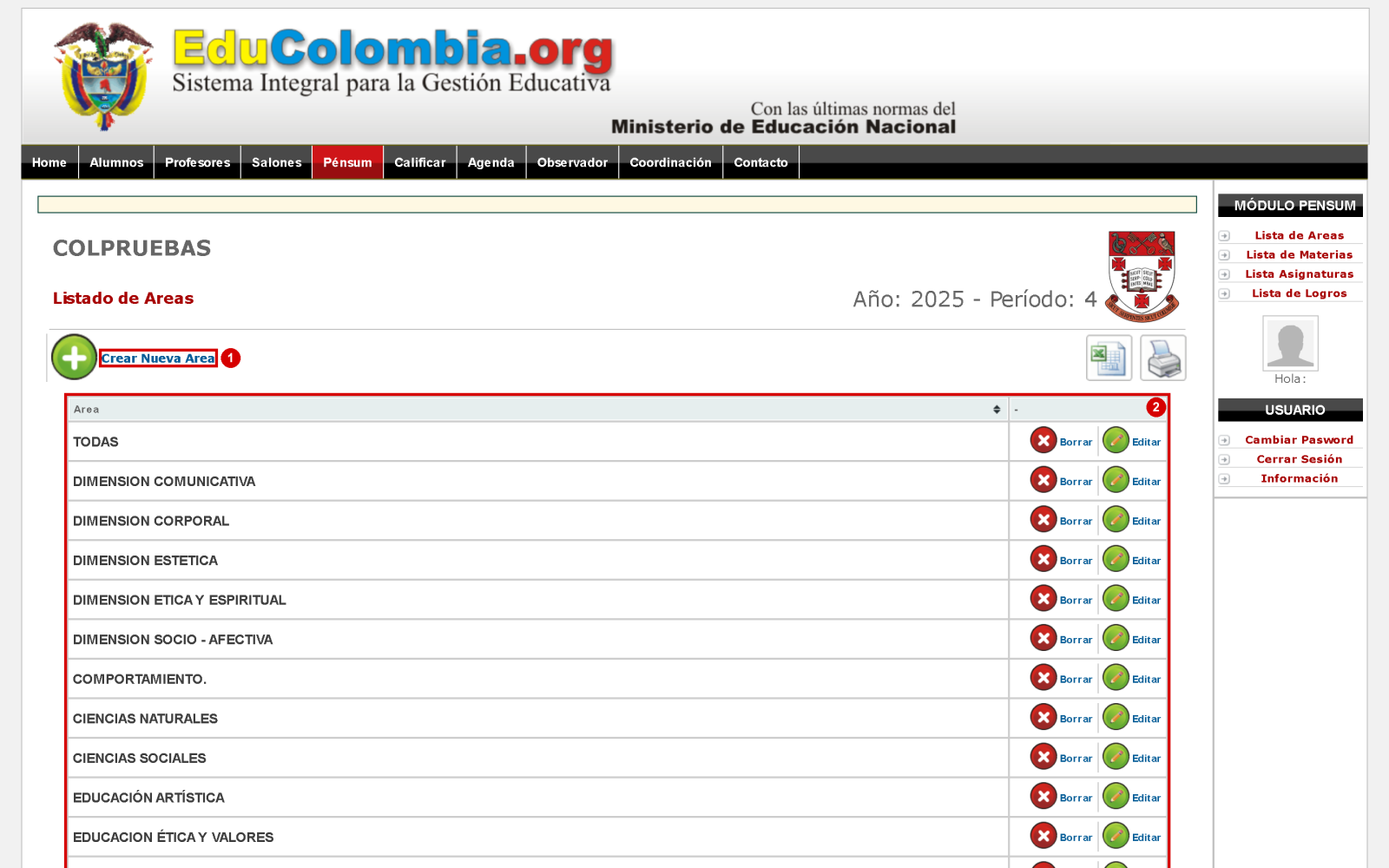Click Cerrar Sesión to log out
1389x868 pixels.
pos(1299,459)
